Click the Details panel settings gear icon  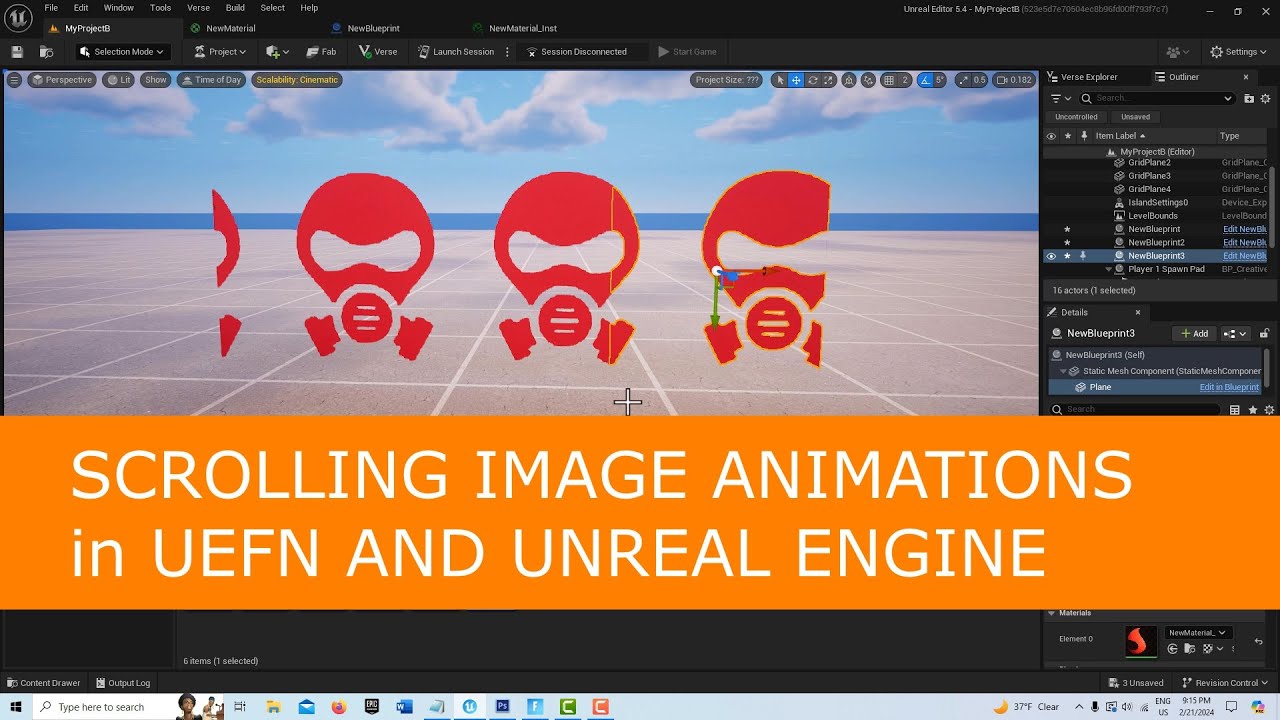point(1270,410)
